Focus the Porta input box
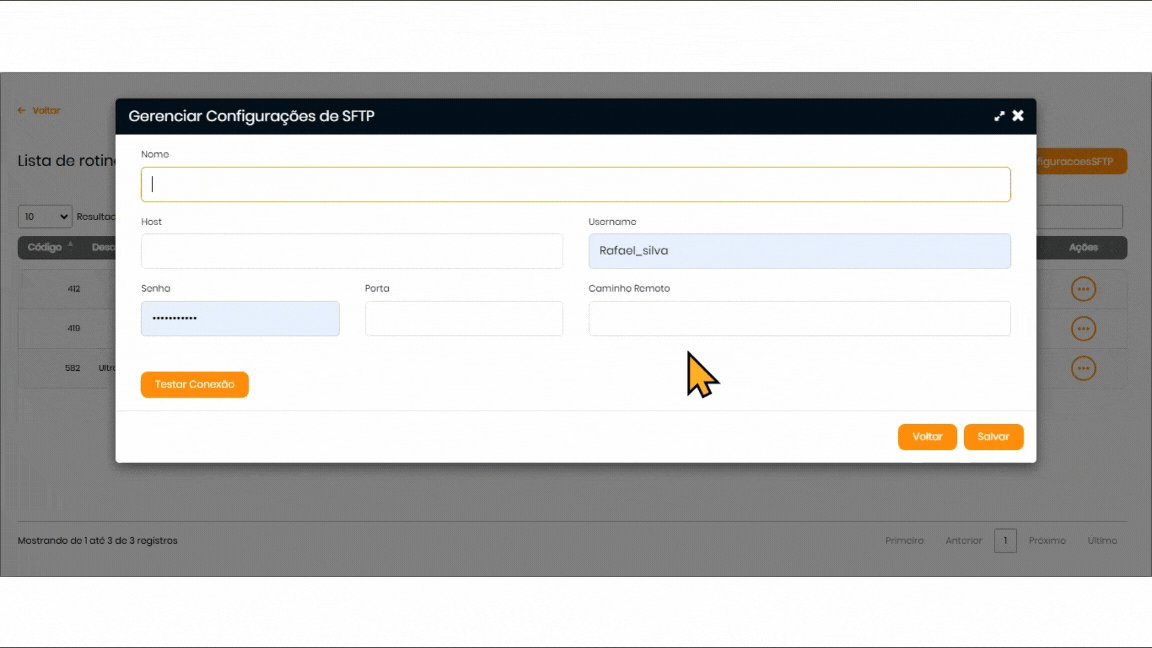The width and height of the screenshot is (1152, 648). point(463,319)
